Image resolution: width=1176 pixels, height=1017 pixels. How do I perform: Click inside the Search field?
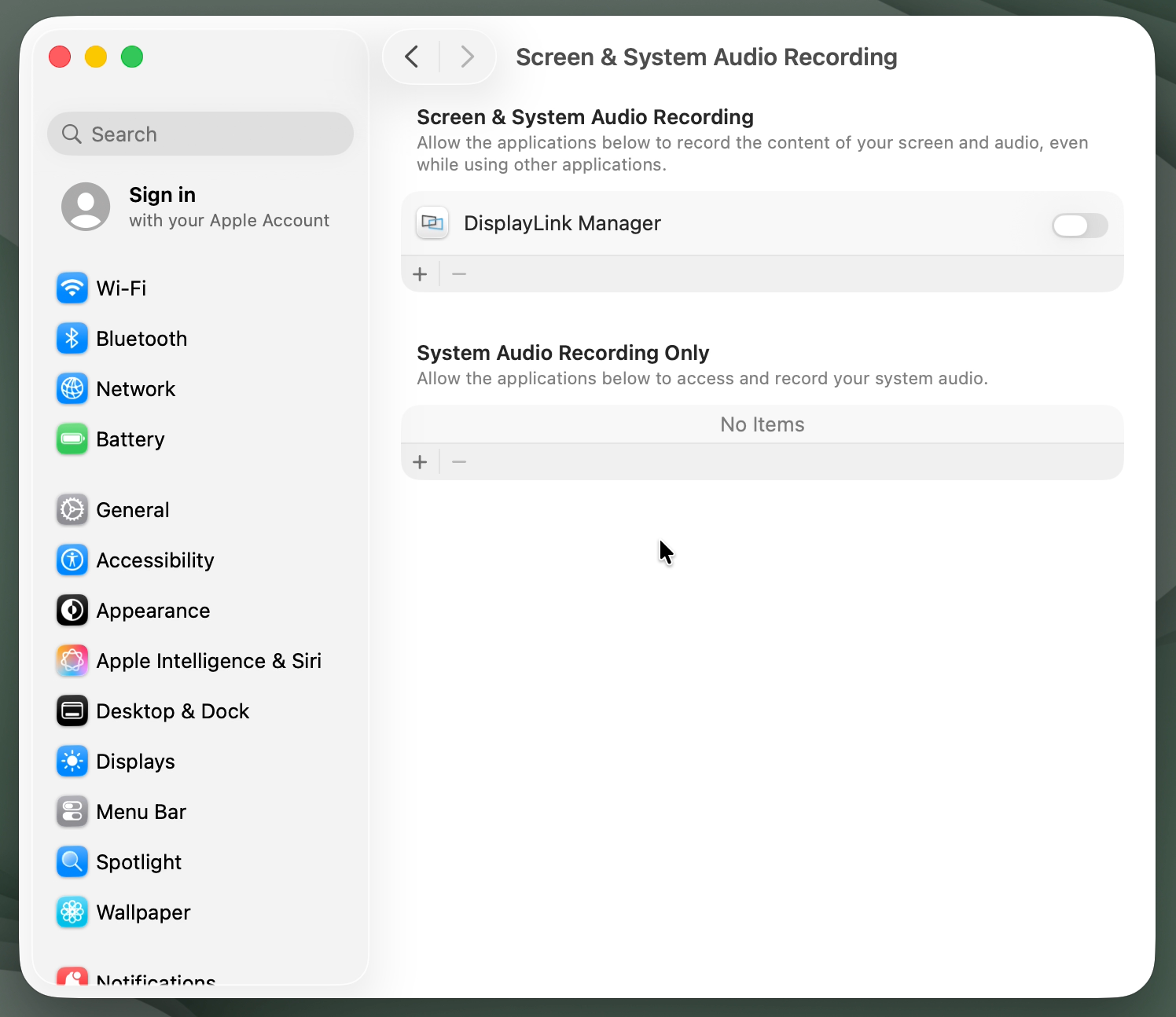coord(200,134)
